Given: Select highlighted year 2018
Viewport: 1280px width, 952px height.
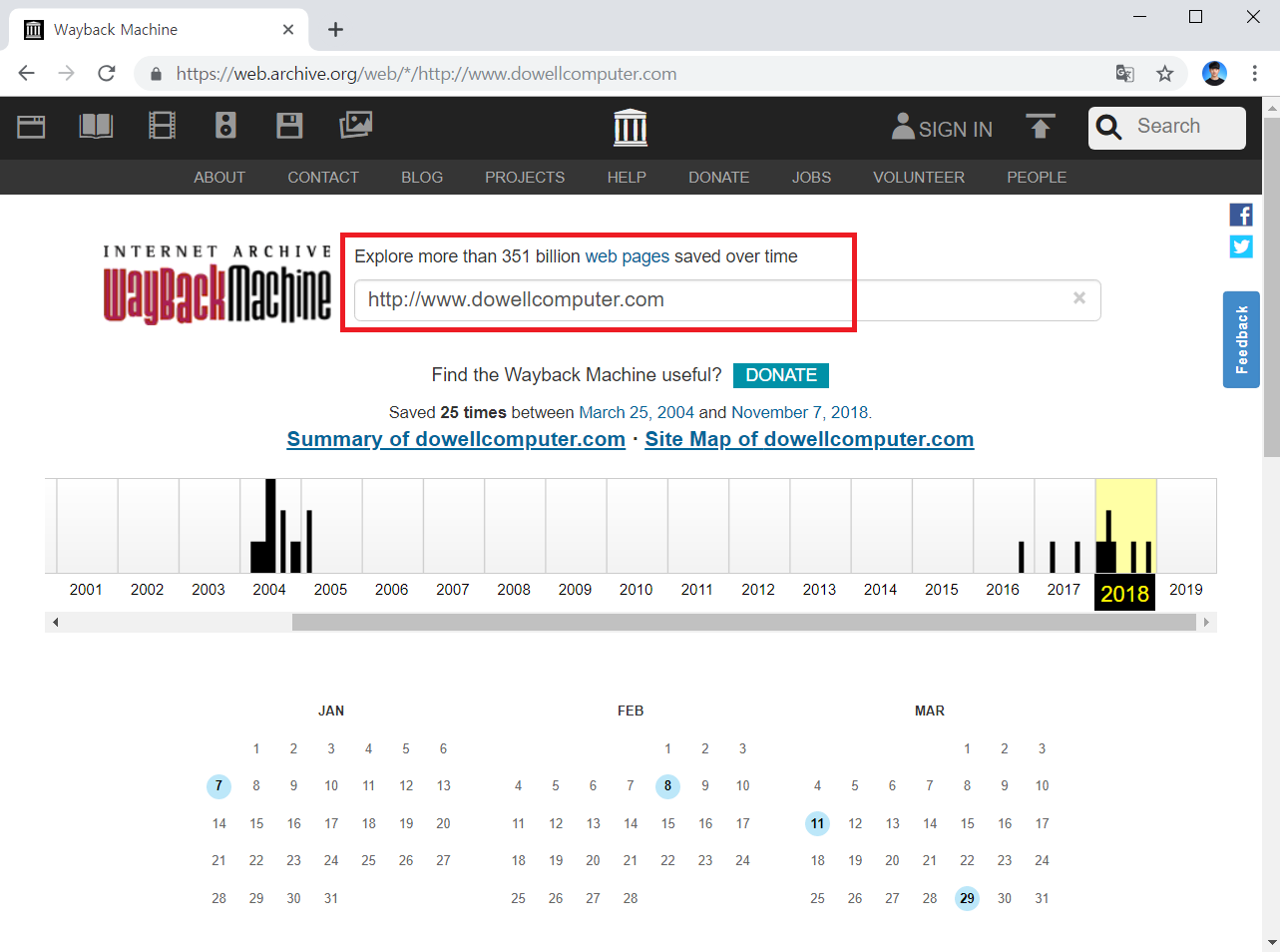Looking at the screenshot, I should [x=1125, y=593].
